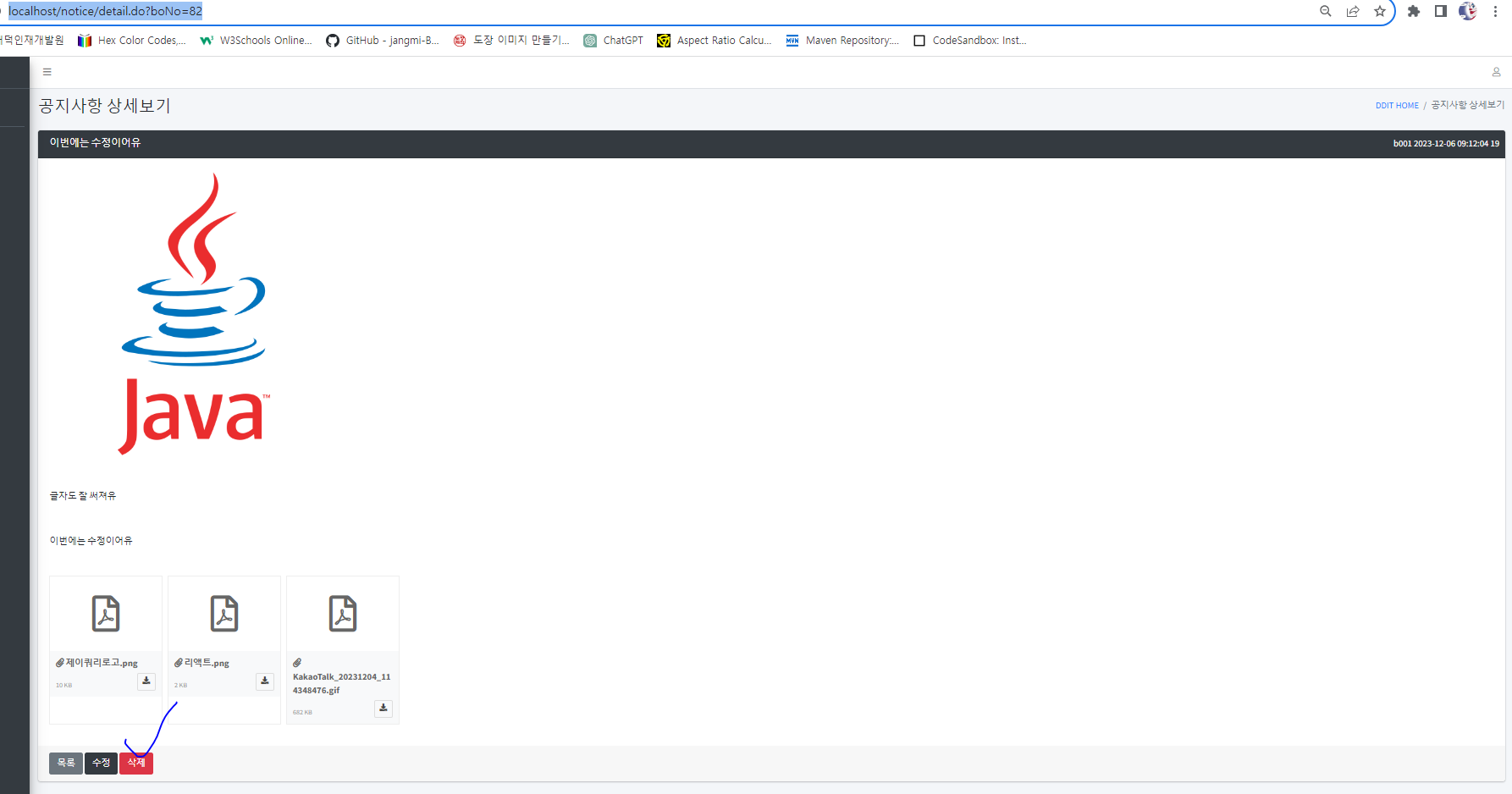The height and width of the screenshot is (794, 1512).
Task: Click the 10 KB file size label
Action: (x=64, y=686)
